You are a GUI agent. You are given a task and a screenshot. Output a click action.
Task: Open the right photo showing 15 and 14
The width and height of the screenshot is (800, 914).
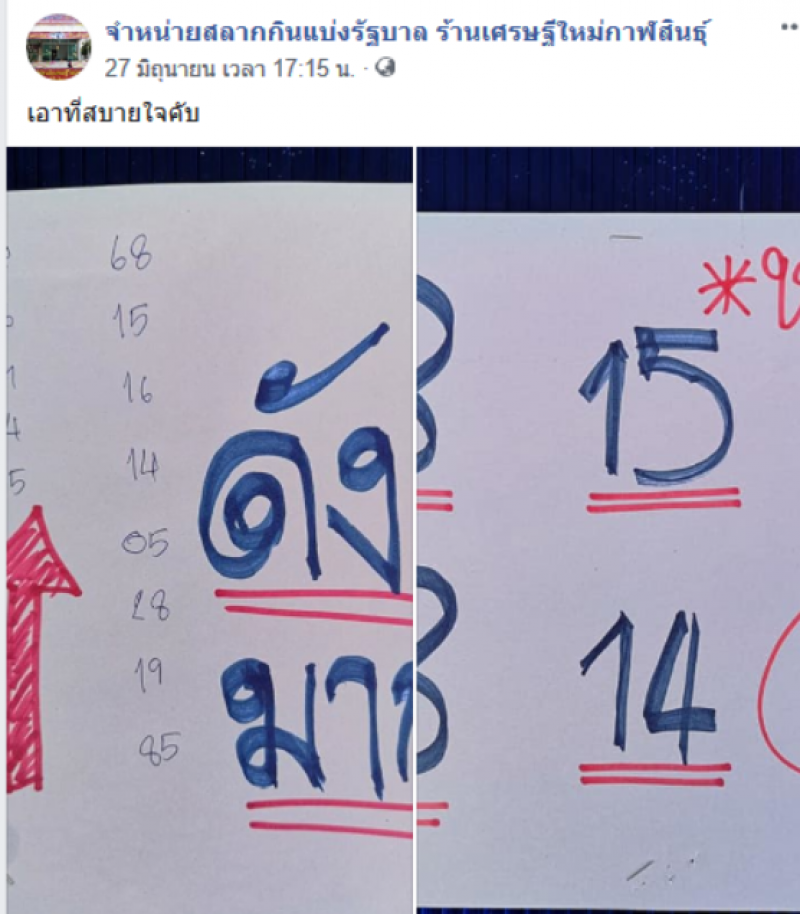[x=608, y=530]
